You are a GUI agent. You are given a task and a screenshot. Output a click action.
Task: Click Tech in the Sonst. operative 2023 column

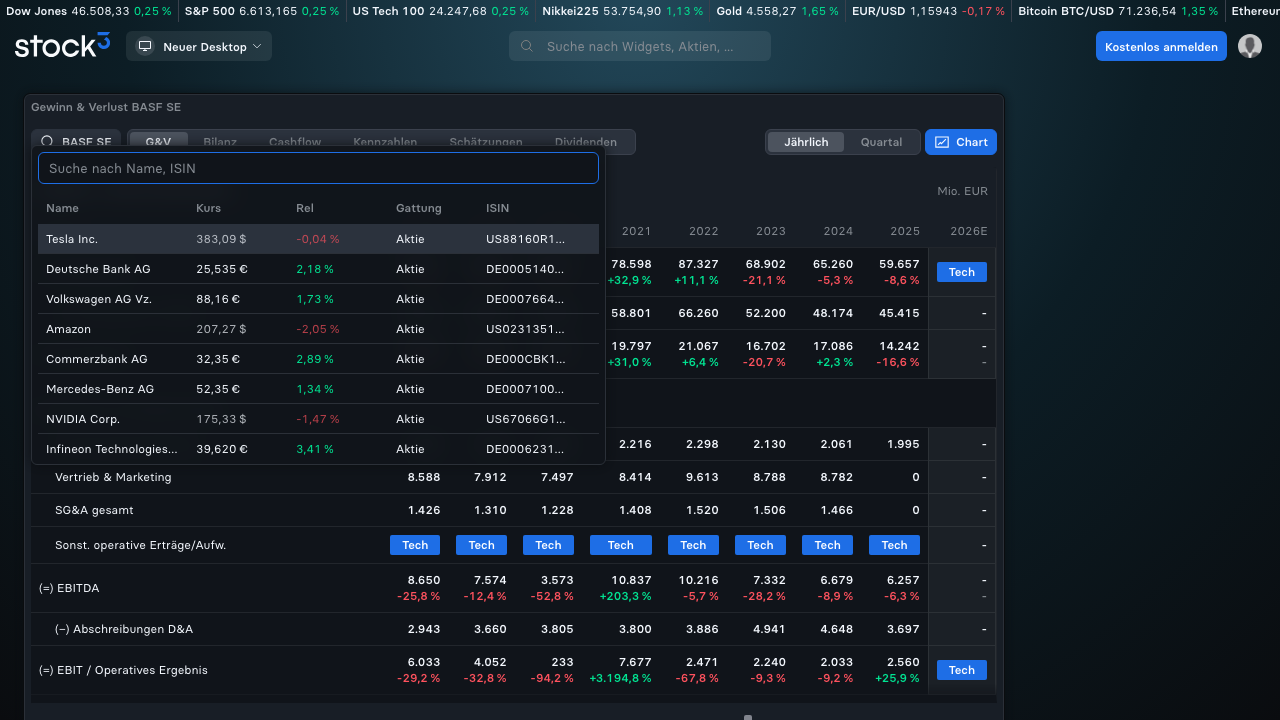point(760,545)
